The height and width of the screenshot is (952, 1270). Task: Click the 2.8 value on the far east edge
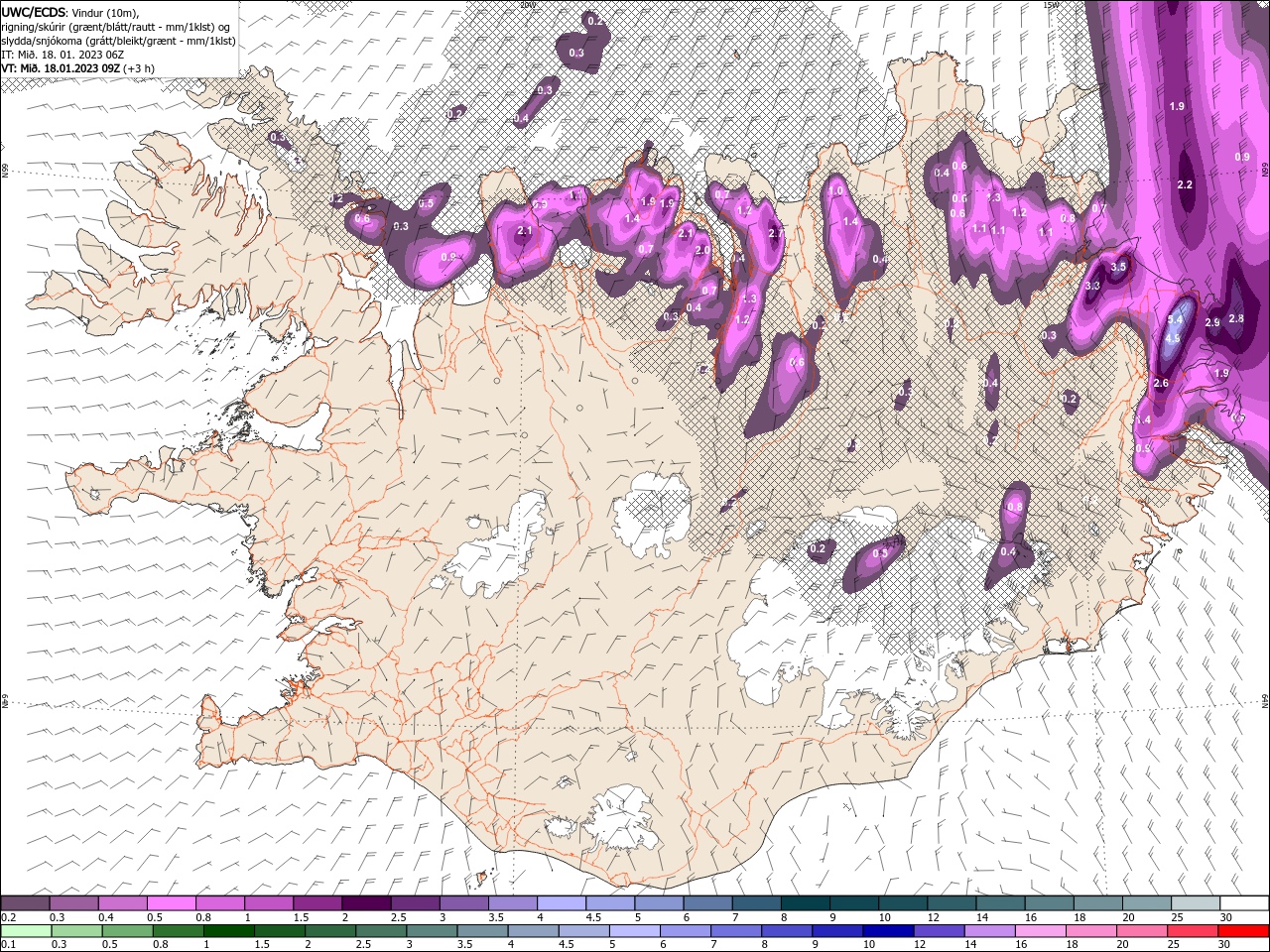1236,318
